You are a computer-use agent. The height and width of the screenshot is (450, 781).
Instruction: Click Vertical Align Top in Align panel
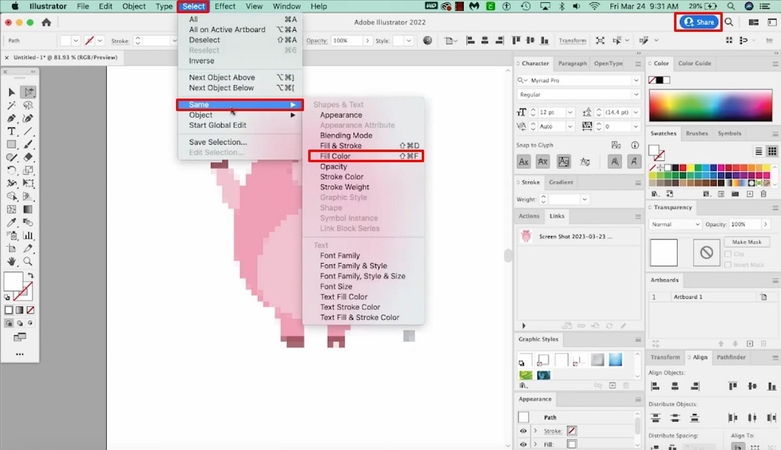tap(733, 386)
